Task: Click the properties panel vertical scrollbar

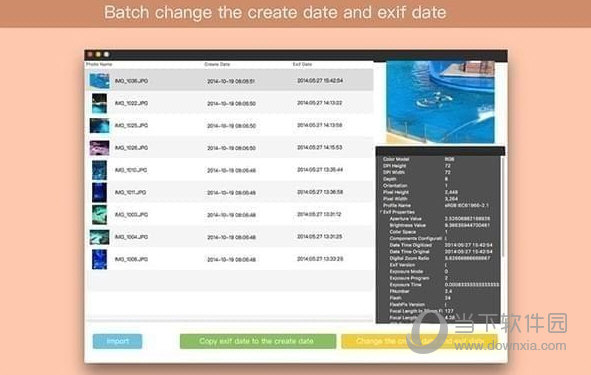Action: tap(502, 207)
